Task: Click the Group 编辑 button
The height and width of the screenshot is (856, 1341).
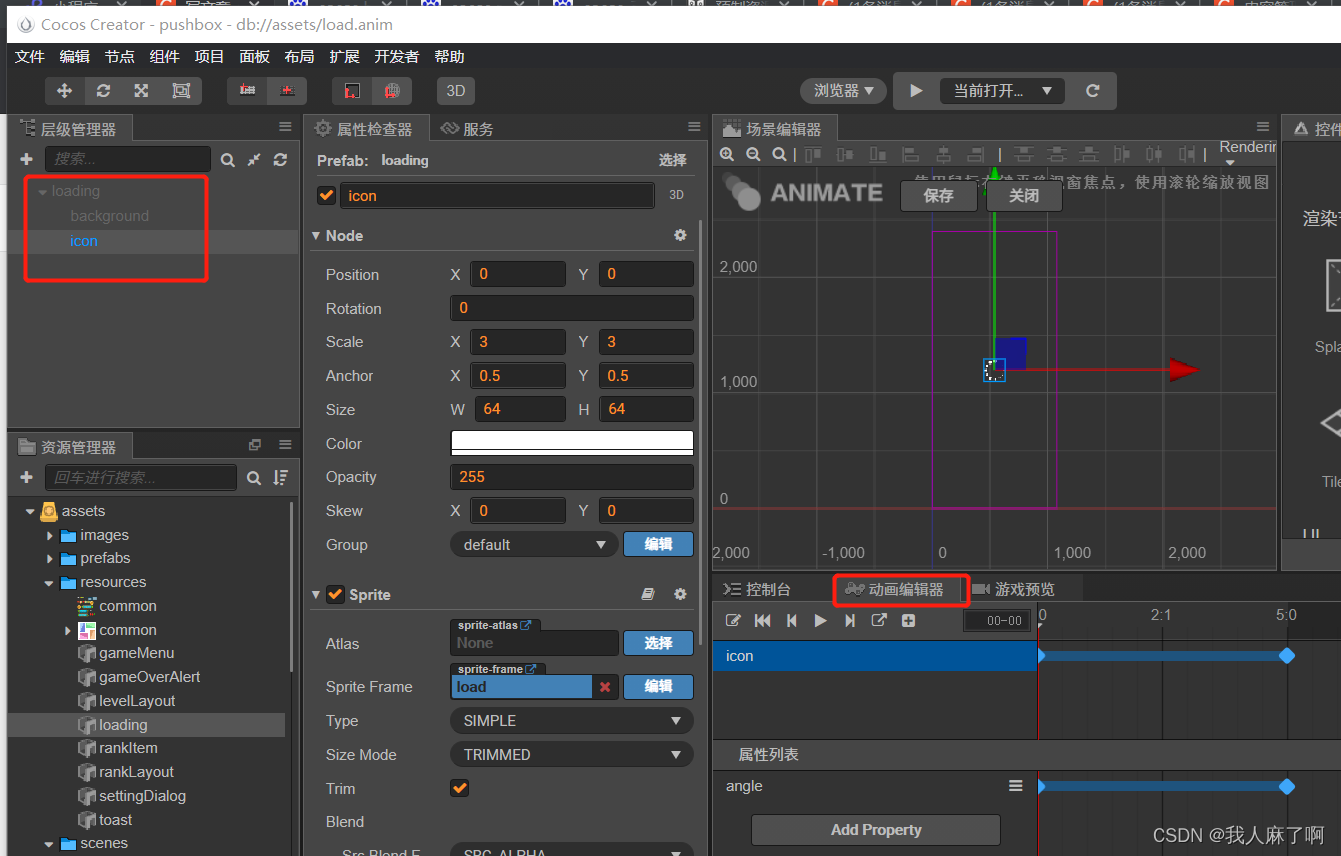Action: tap(658, 544)
